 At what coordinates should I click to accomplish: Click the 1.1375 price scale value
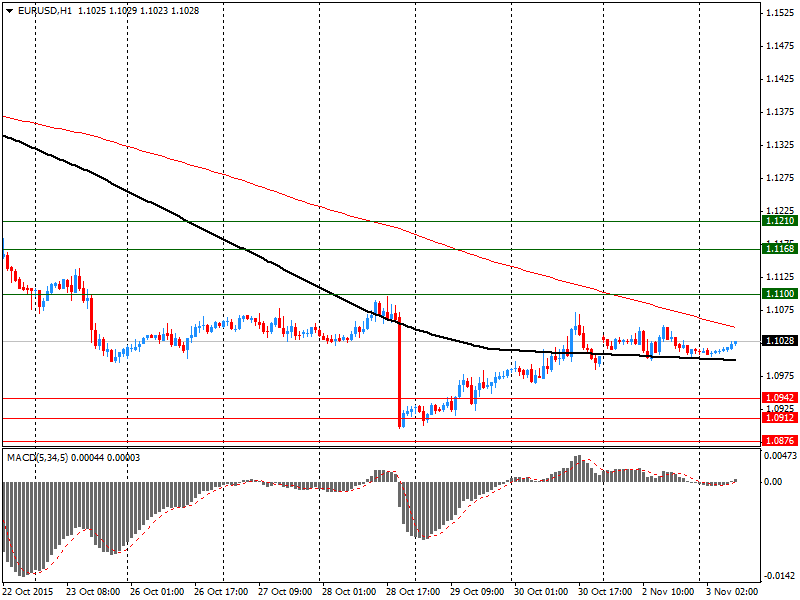point(781,112)
